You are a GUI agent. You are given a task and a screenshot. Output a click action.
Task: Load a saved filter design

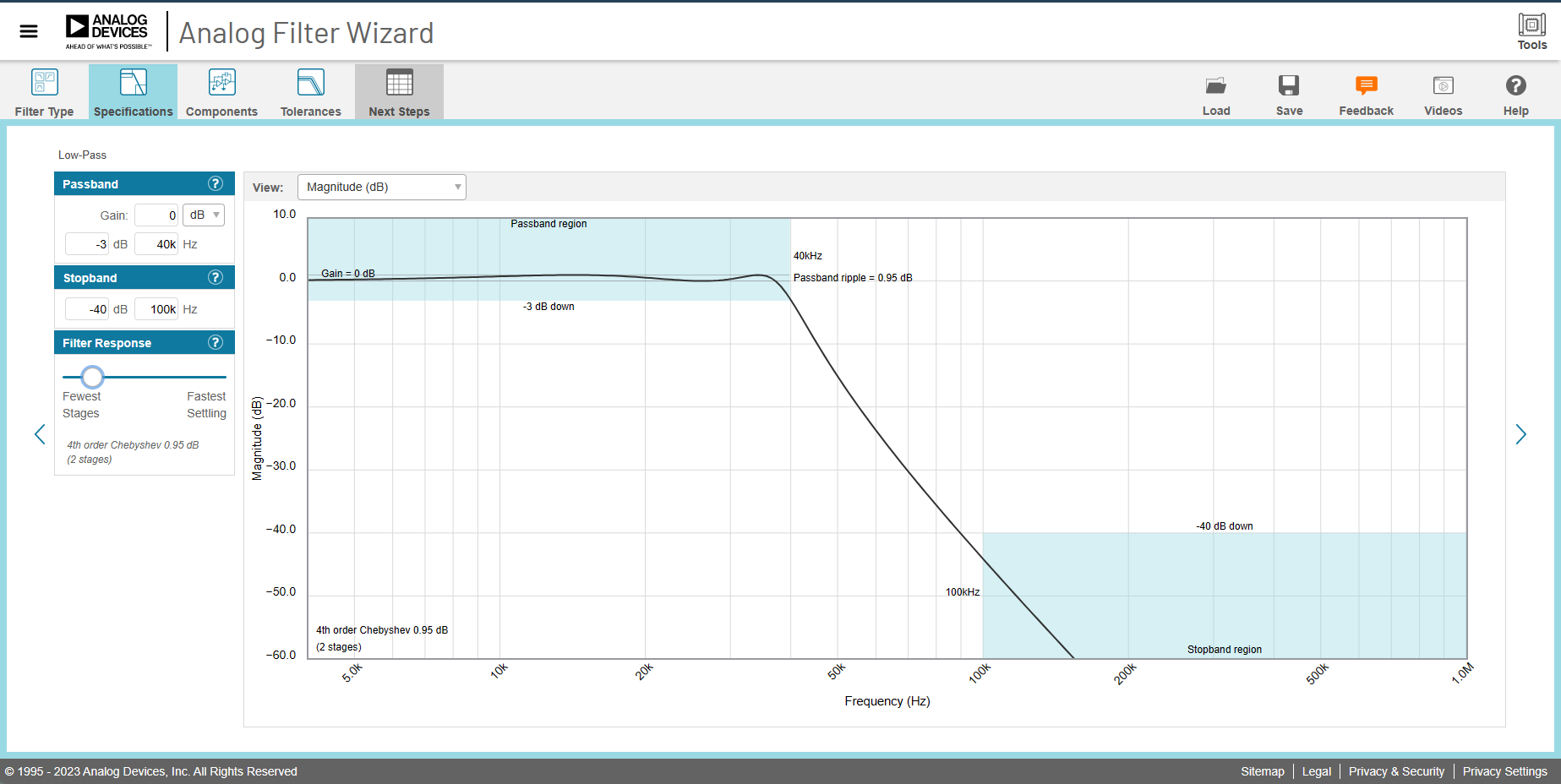[x=1216, y=95]
